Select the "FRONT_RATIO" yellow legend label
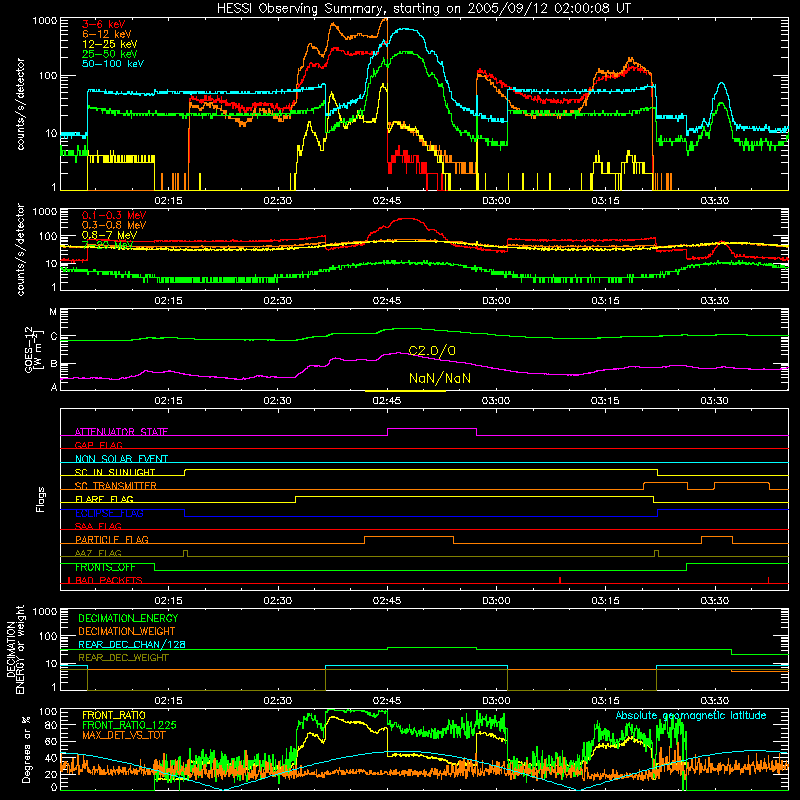The height and width of the screenshot is (800, 800). (x=114, y=715)
